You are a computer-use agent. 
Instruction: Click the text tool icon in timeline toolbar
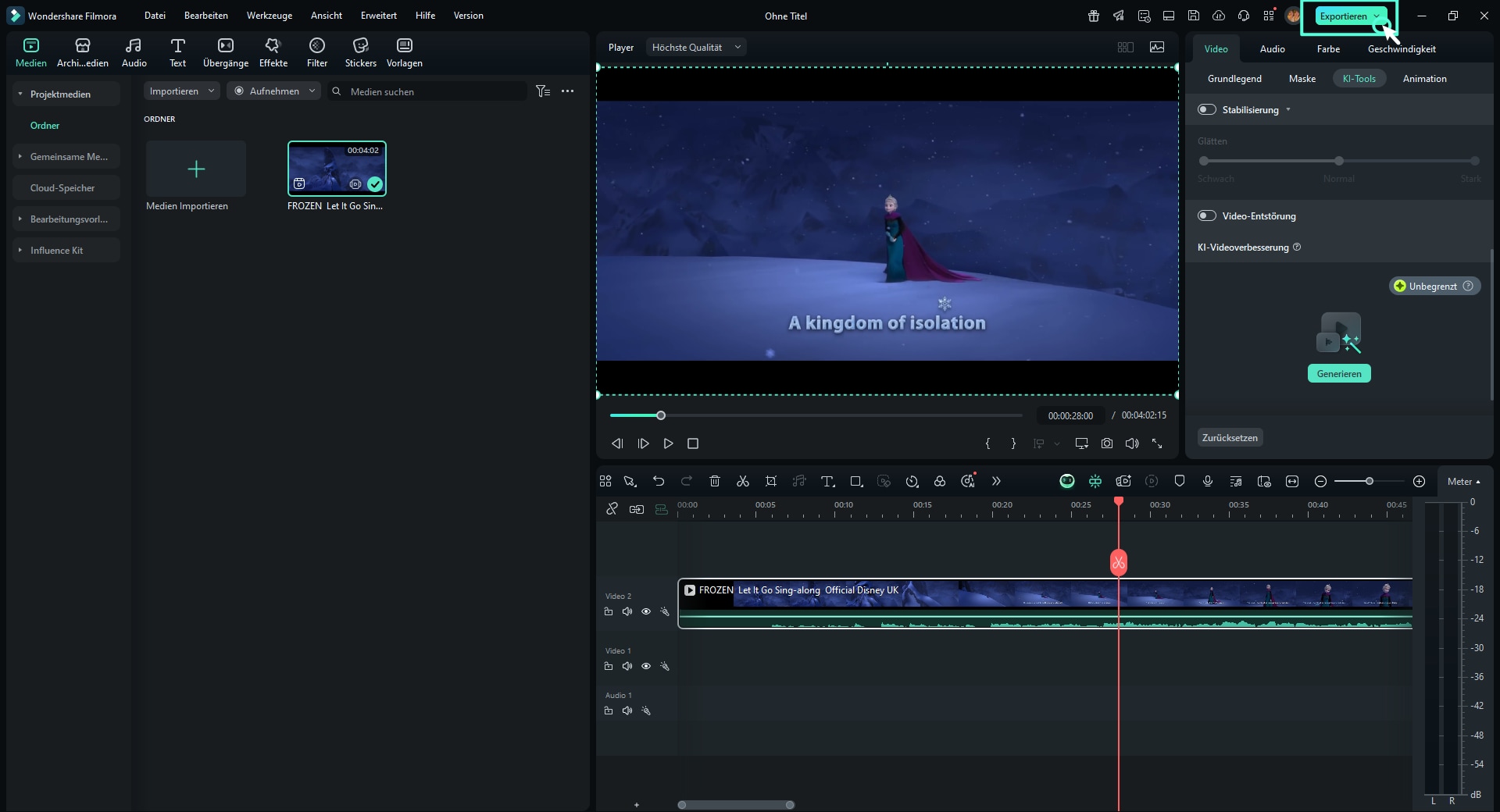coord(827,481)
